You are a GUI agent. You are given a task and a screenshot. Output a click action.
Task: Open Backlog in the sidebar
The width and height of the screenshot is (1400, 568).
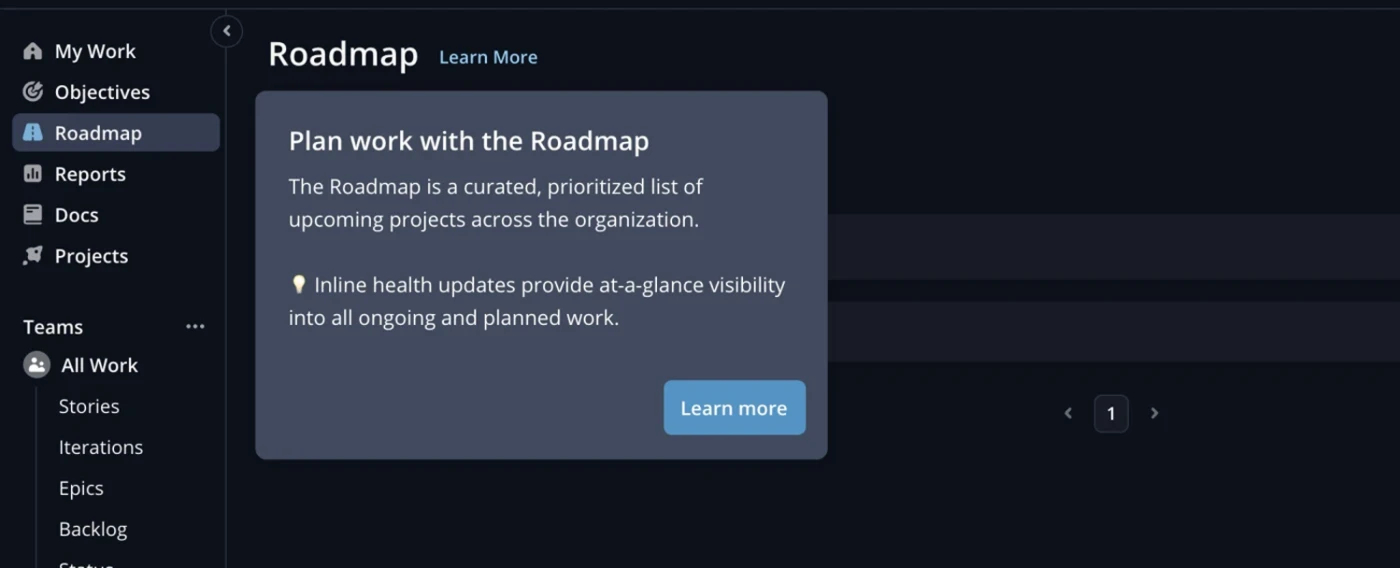(x=93, y=529)
